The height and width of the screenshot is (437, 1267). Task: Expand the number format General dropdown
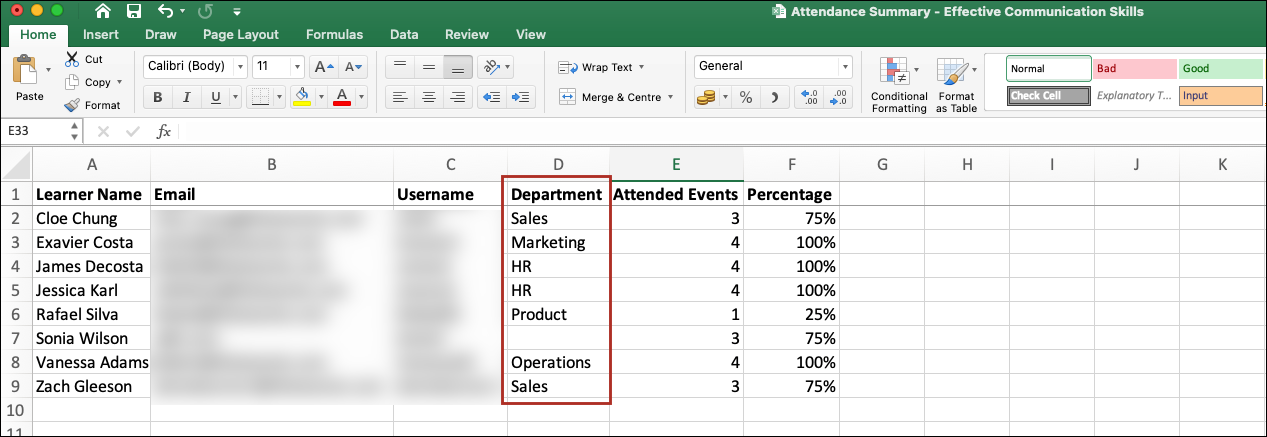click(846, 67)
